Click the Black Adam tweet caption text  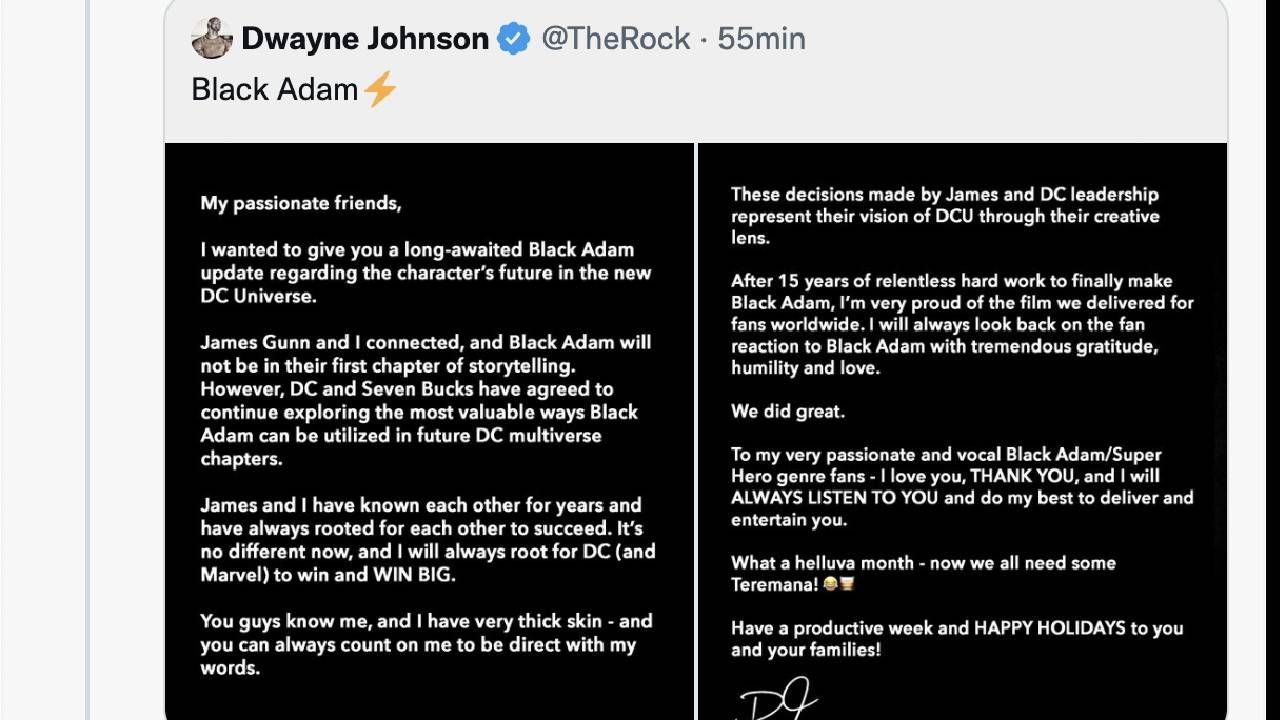(273, 89)
